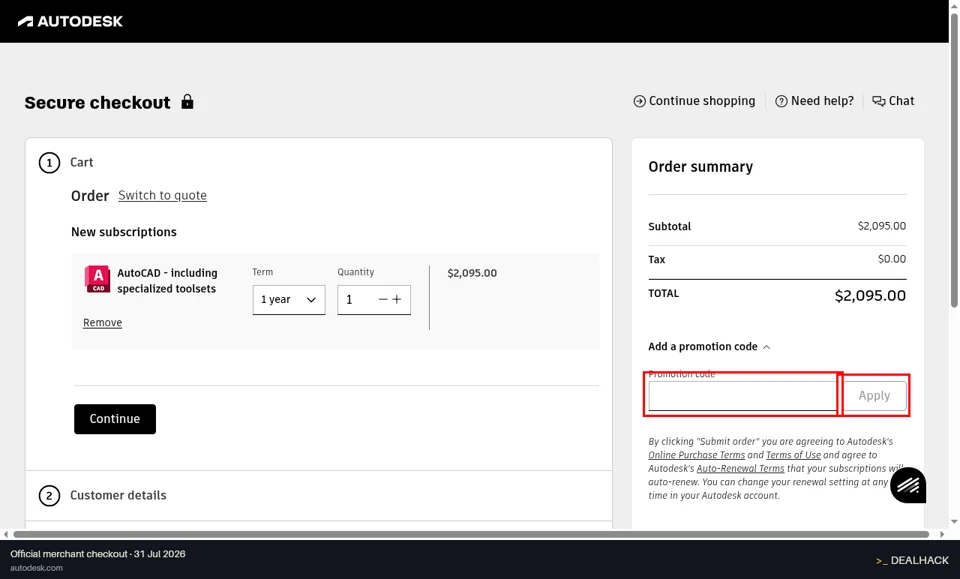Screen dimensions: 960x579
Task: Click AutoCAD - including specialized toolsets text
Action: tap(167, 281)
